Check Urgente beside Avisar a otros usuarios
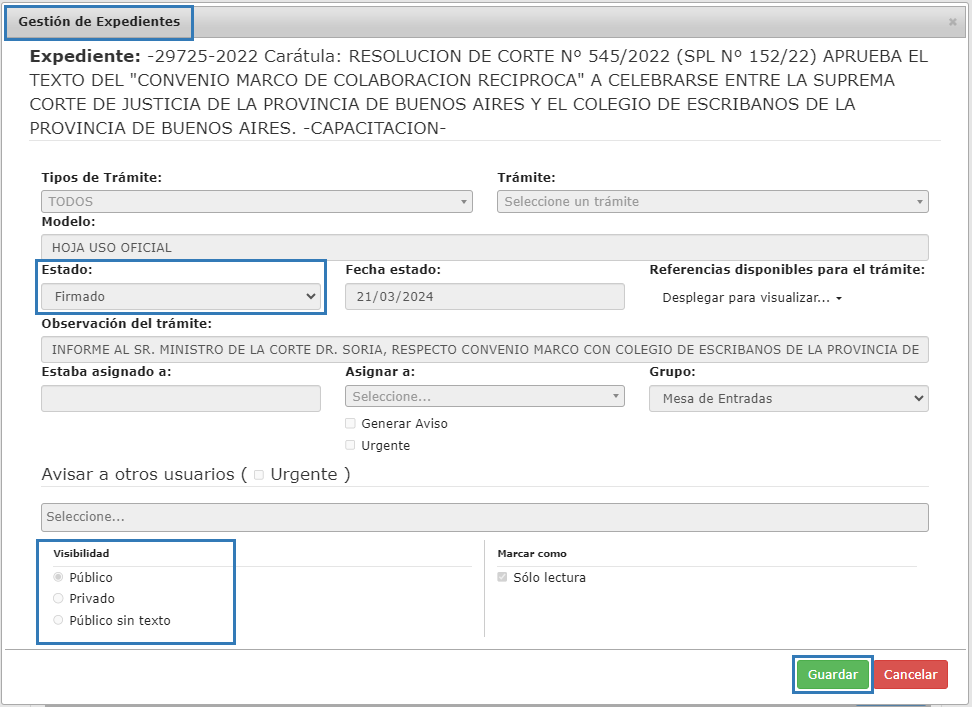The image size is (972, 707). pos(259,475)
